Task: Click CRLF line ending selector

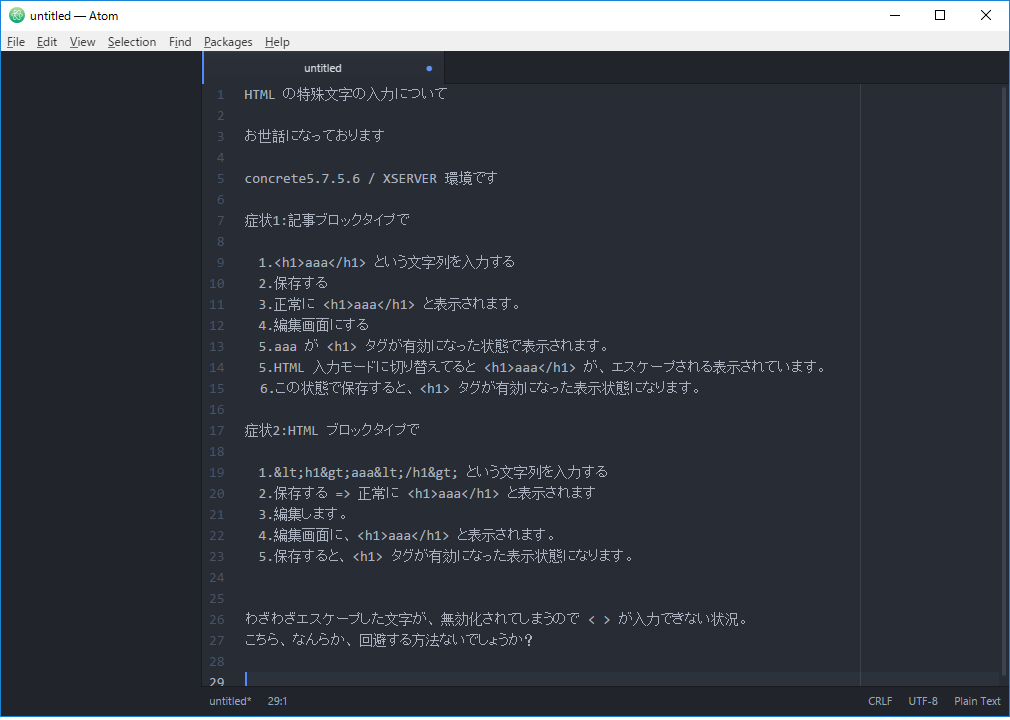Action: (880, 701)
